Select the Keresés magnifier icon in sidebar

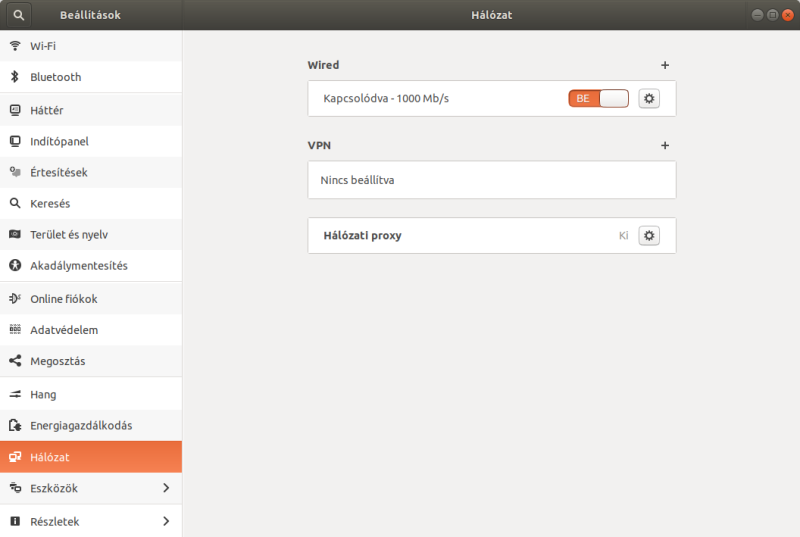pyautogui.click(x=15, y=203)
